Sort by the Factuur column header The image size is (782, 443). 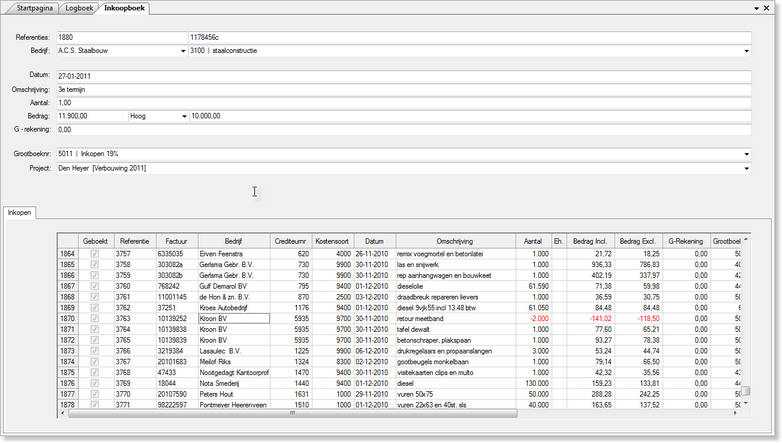pos(177,241)
